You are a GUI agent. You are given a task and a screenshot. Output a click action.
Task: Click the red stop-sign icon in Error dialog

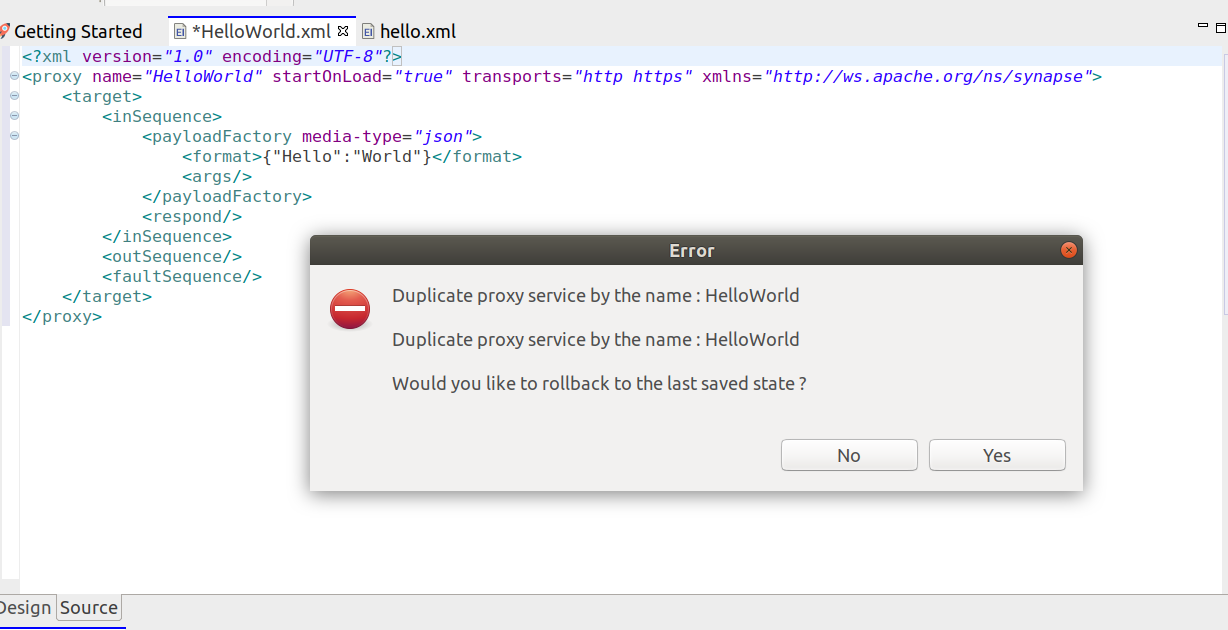(349, 310)
